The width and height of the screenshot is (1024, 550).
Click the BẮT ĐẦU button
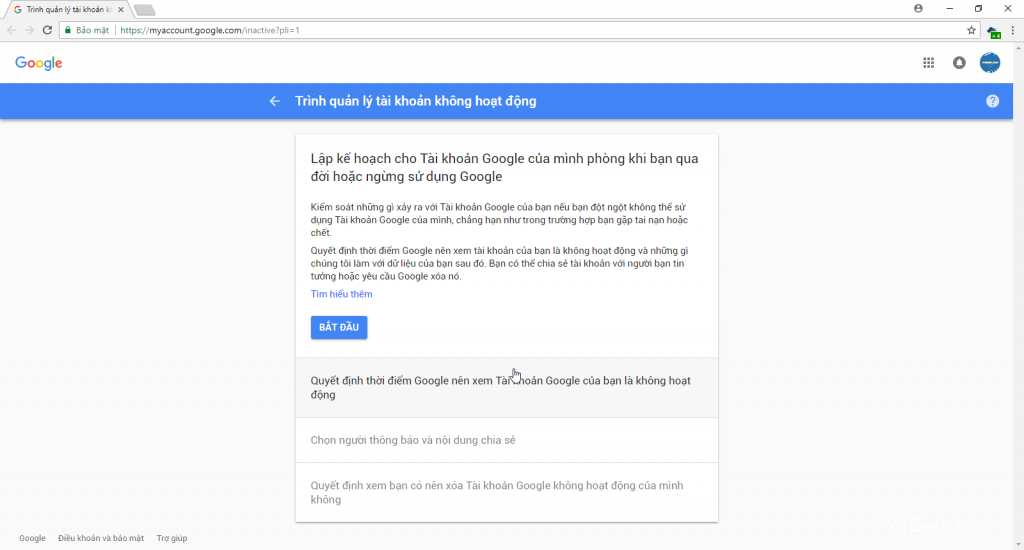339,327
